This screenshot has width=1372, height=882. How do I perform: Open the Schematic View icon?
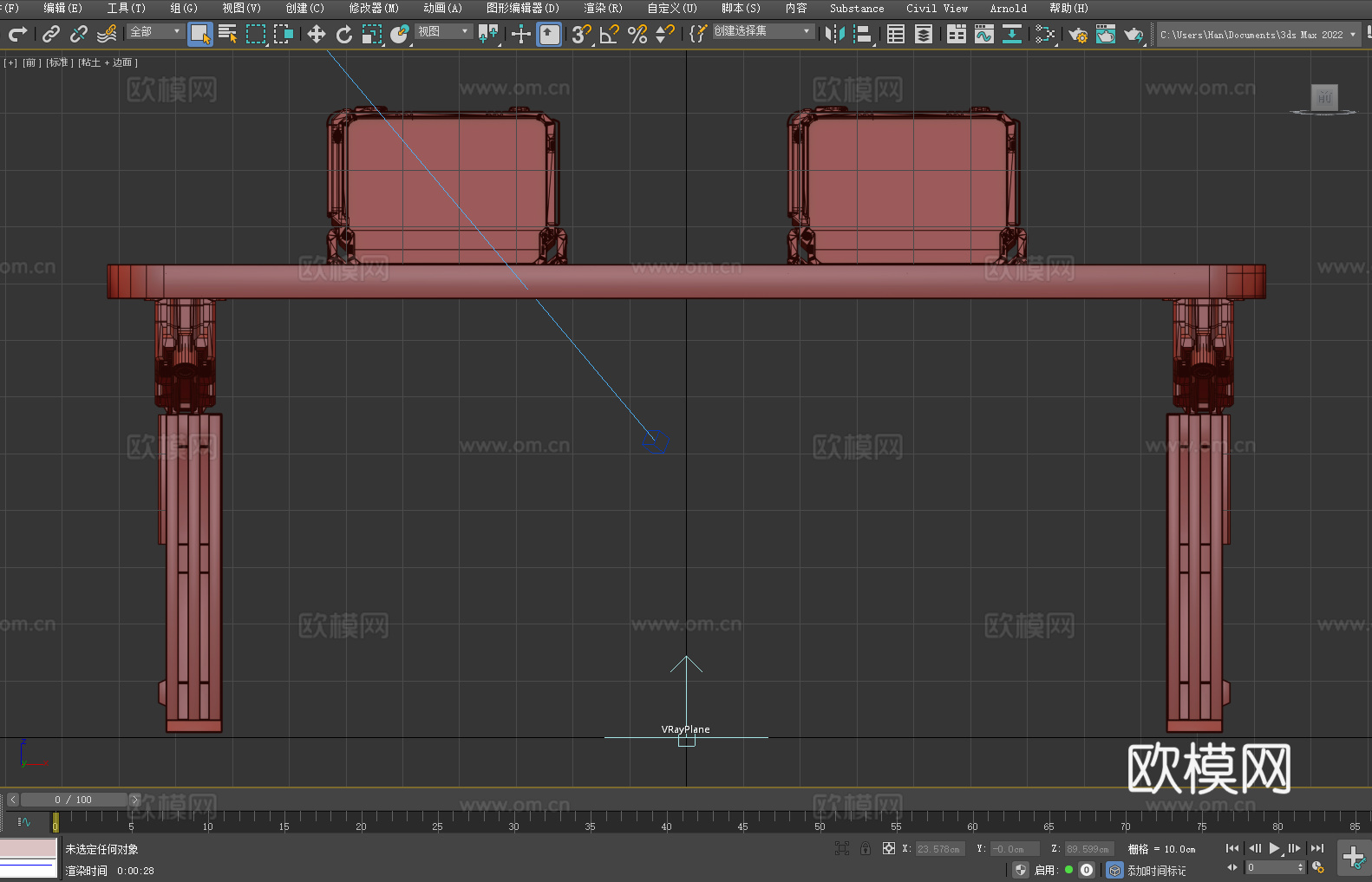1012,34
